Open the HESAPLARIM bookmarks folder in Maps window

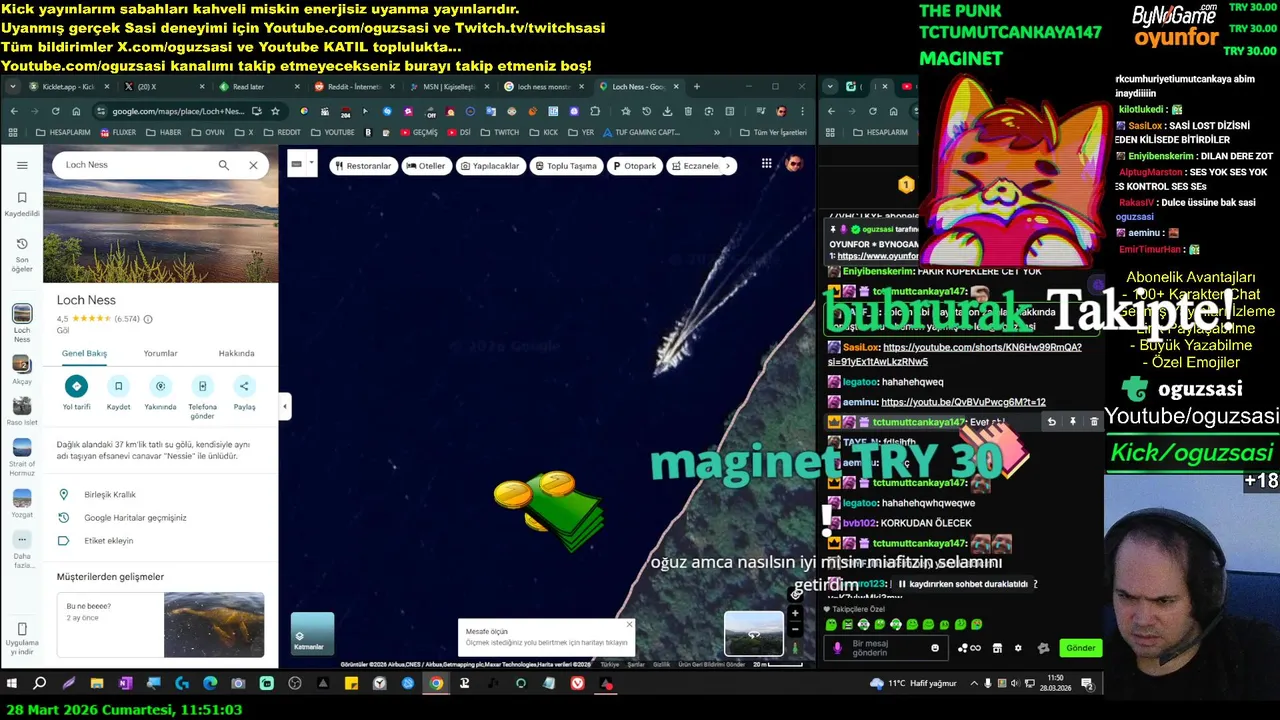tap(63, 132)
